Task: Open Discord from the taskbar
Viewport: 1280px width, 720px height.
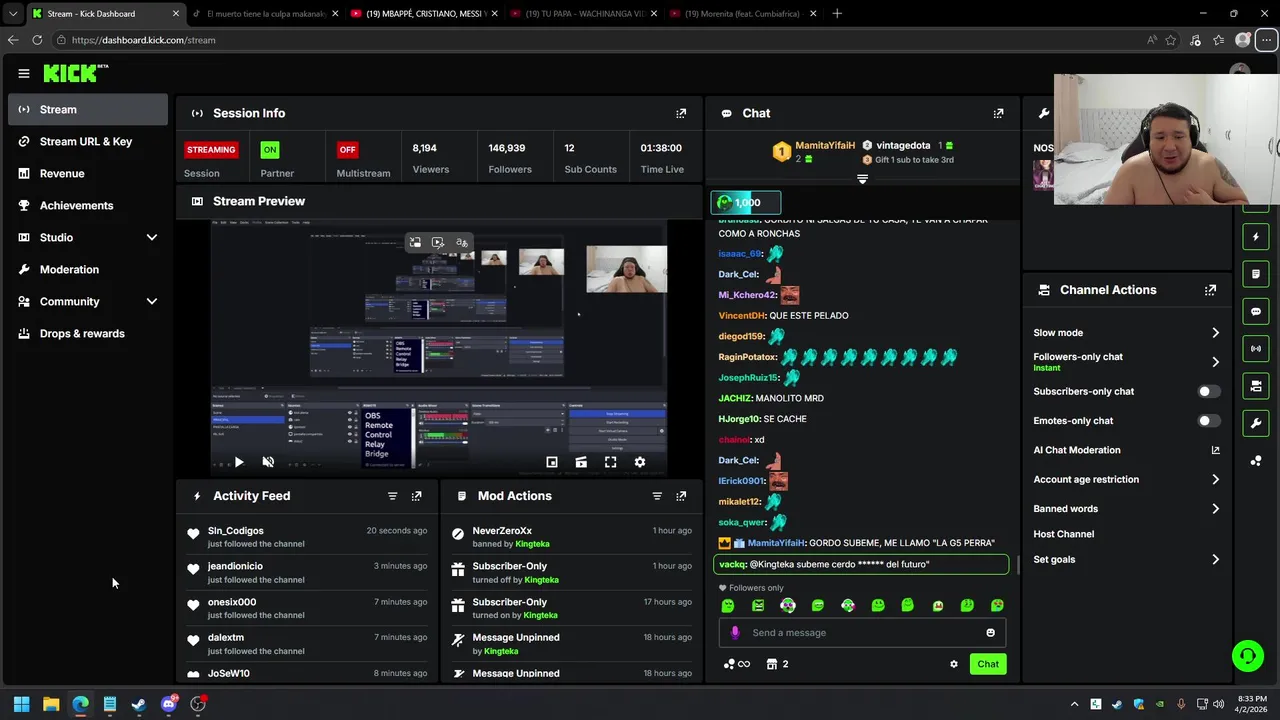Action: click(168, 704)
